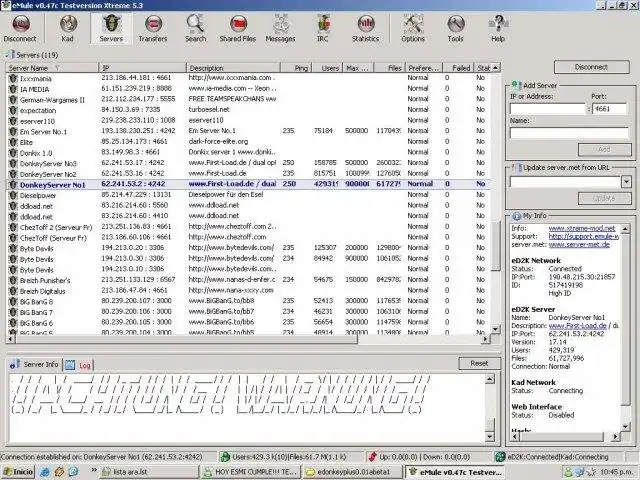Sort servers by Ping column
640x480 pixels.
click(297, 68)
